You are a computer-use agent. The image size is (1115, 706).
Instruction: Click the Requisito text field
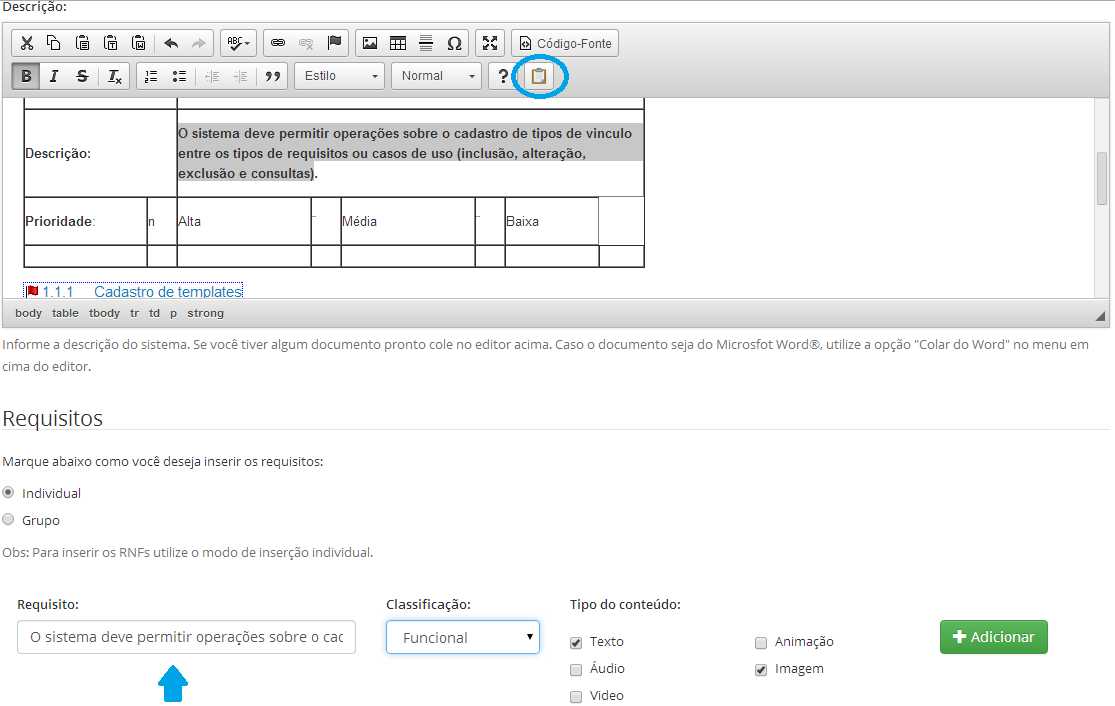coord(186,637)
